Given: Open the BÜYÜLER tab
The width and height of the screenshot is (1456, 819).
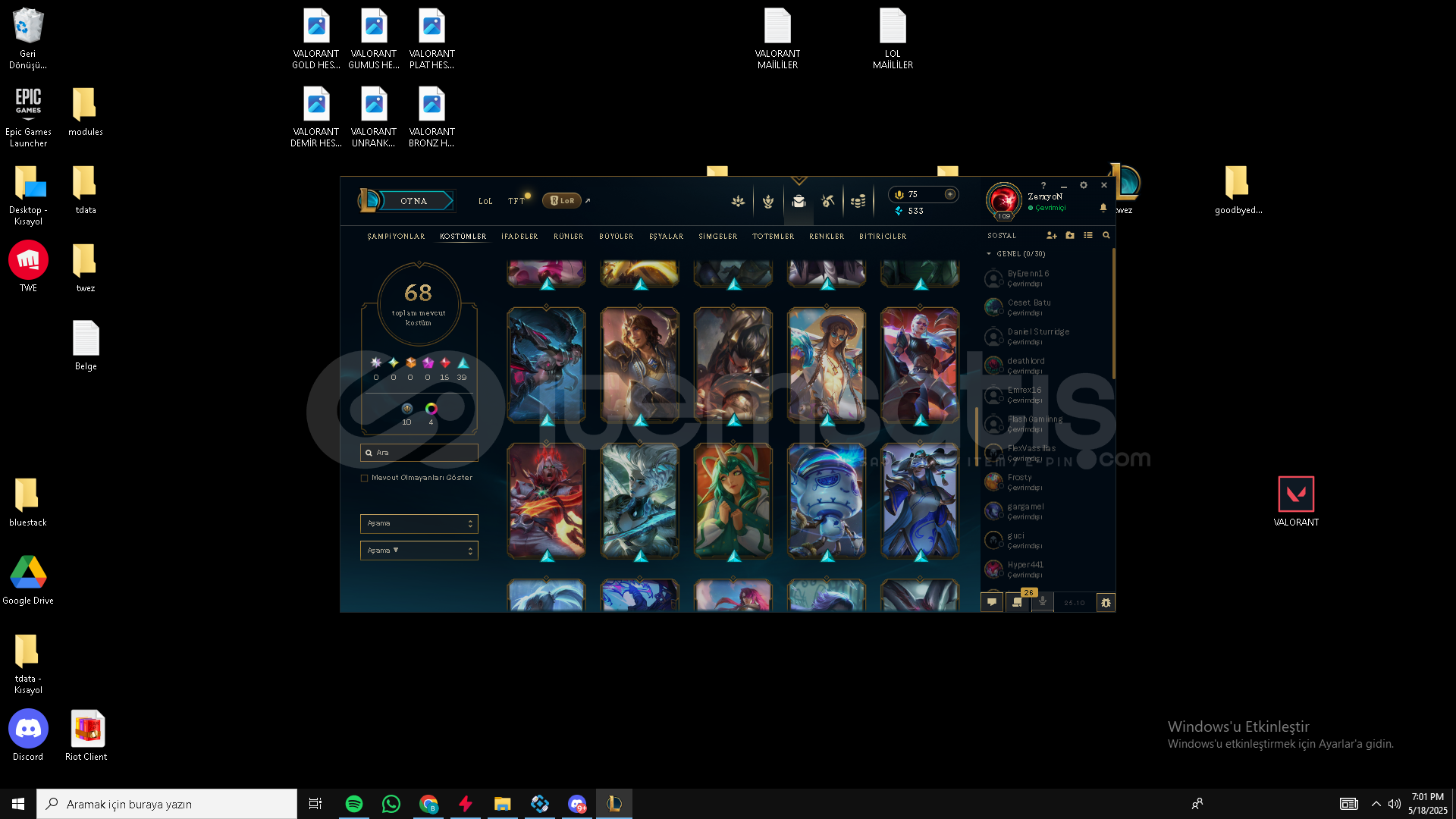Looking at the screenshot, I should [616, 237].
